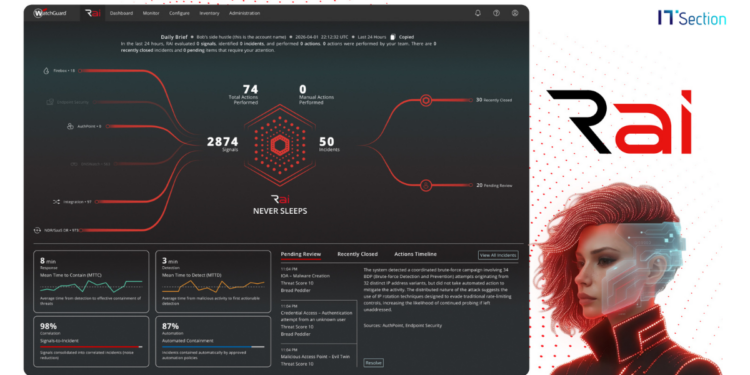Open the Administration menu
750x375 pixels.
pos(244,13)
